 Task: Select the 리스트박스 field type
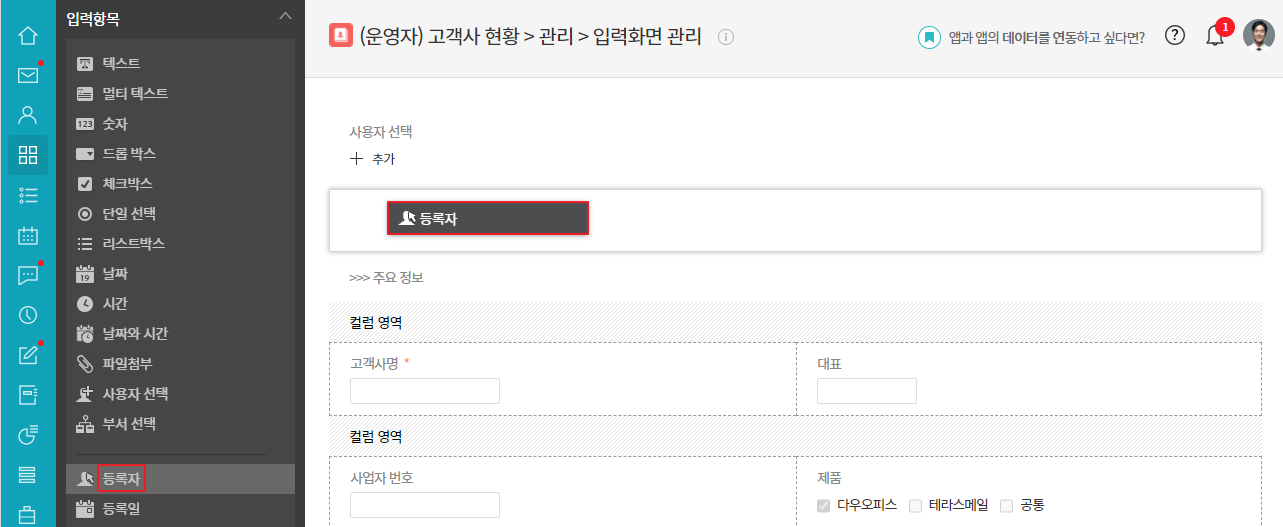tap(133, 244)
